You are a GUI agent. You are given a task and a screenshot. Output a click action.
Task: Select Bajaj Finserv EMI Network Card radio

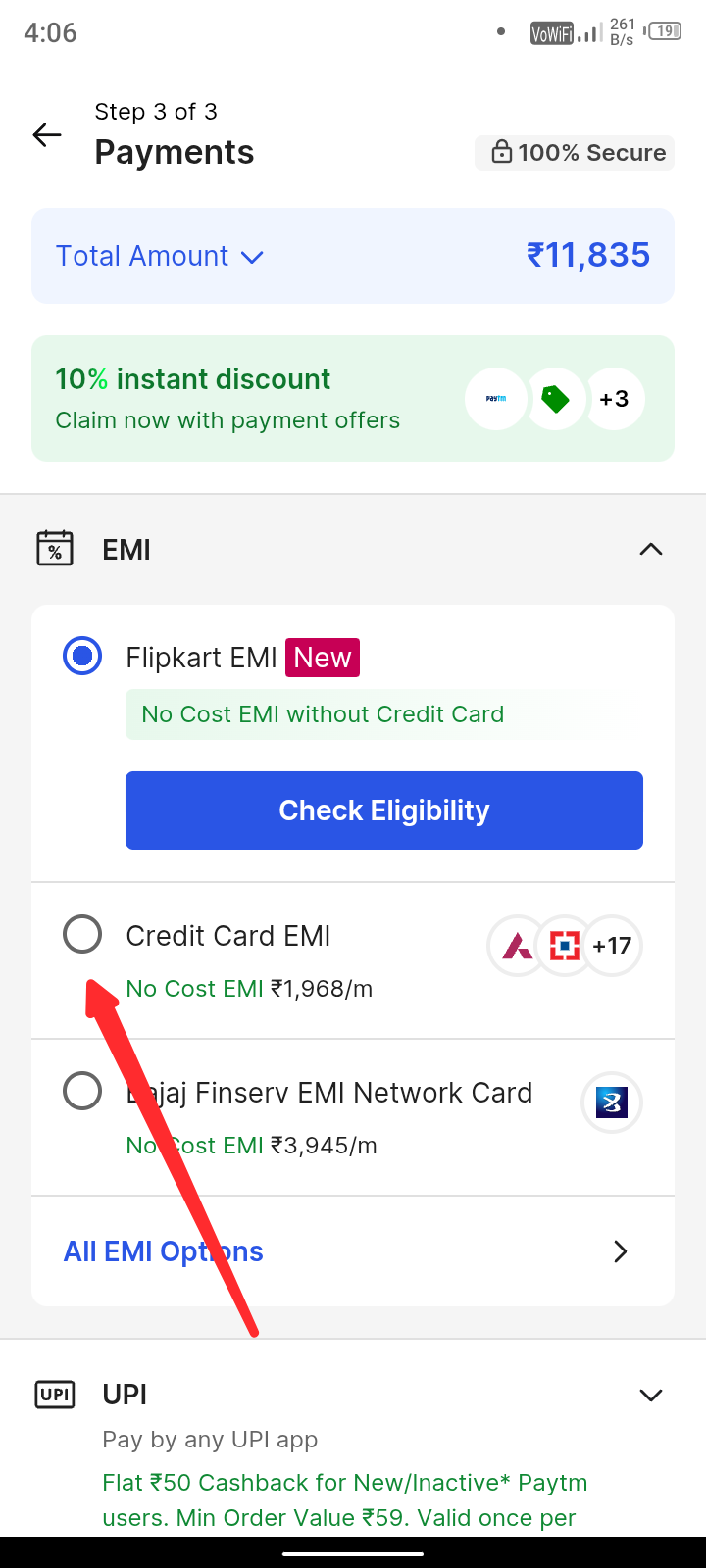82,1092
